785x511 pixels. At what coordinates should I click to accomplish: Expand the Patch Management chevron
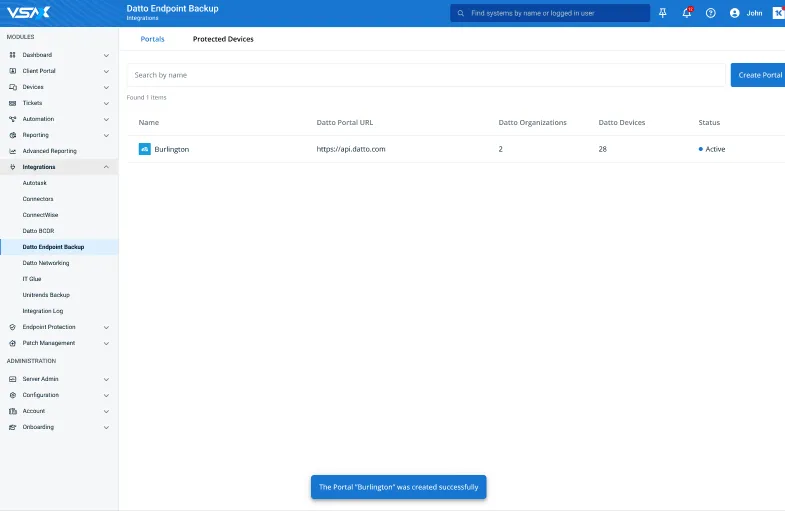click(x=106, y=343)
